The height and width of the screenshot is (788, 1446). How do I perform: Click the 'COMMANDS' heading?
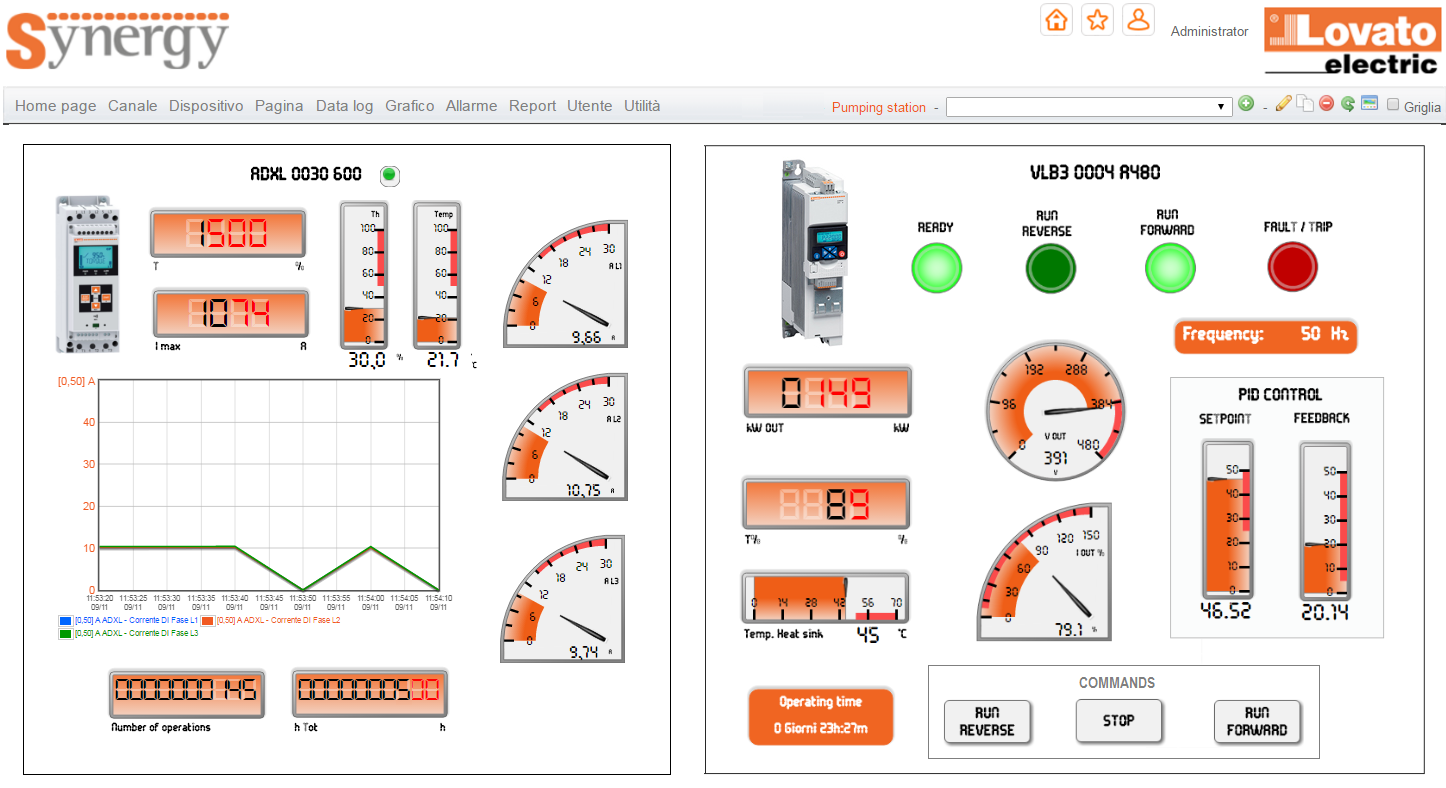pyautogui.click(x=1117, y=683)
